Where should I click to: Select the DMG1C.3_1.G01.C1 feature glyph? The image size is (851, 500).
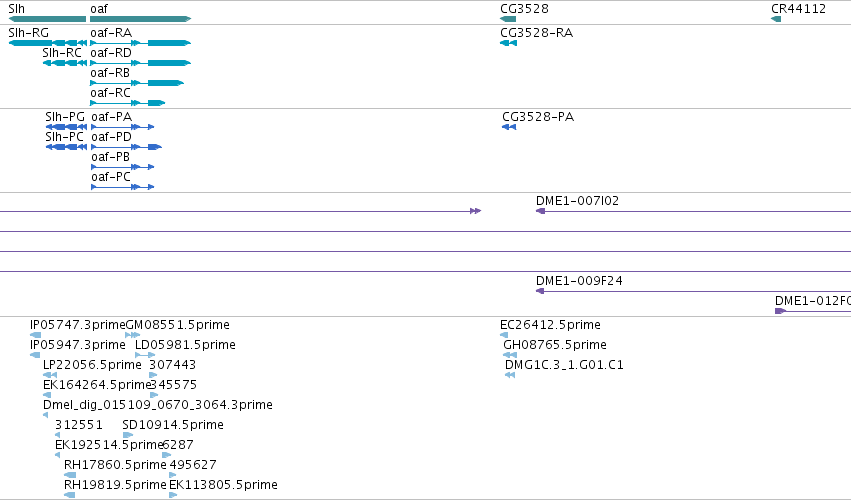(x=510, y=375)
